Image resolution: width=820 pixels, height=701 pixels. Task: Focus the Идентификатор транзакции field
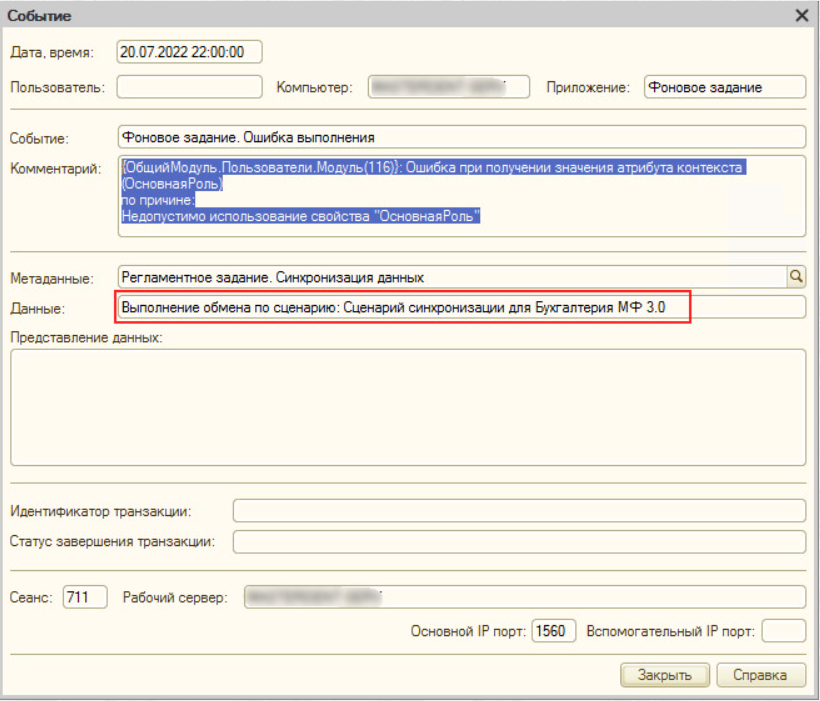coord(518,511)
